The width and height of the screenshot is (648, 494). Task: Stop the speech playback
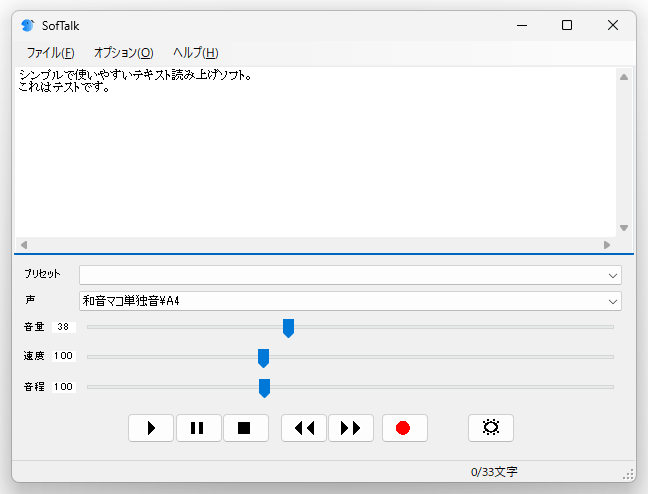tap(246, 428)
